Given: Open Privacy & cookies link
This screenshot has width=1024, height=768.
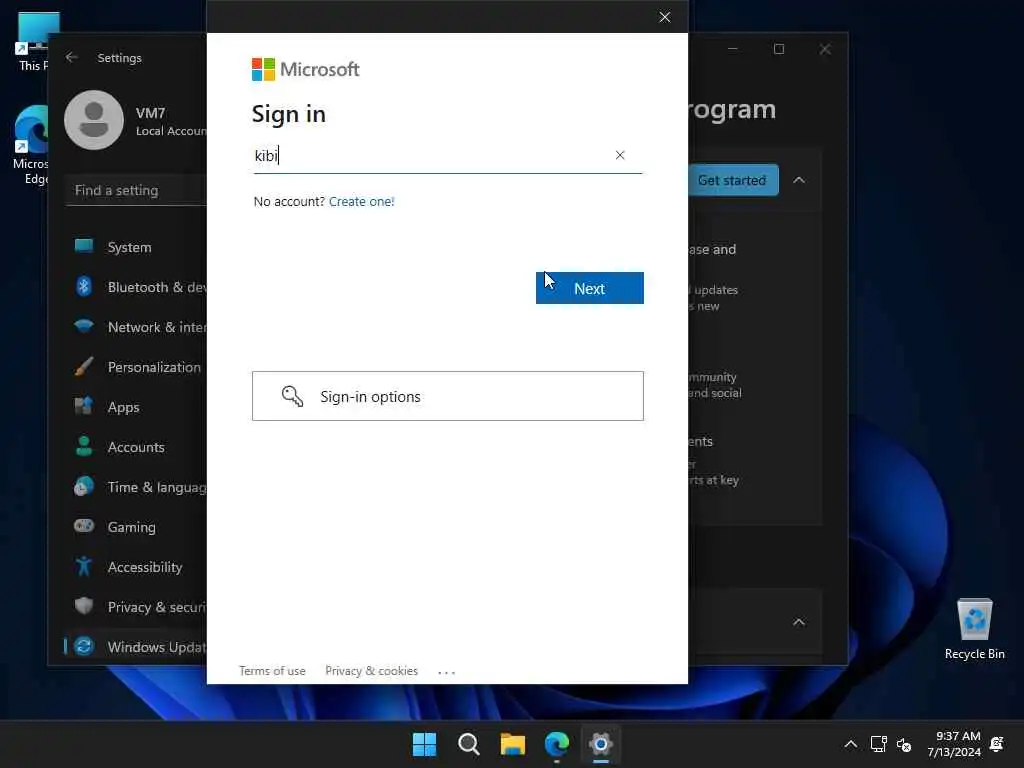Looking at the screenshot, I should (x=371, y=671).
